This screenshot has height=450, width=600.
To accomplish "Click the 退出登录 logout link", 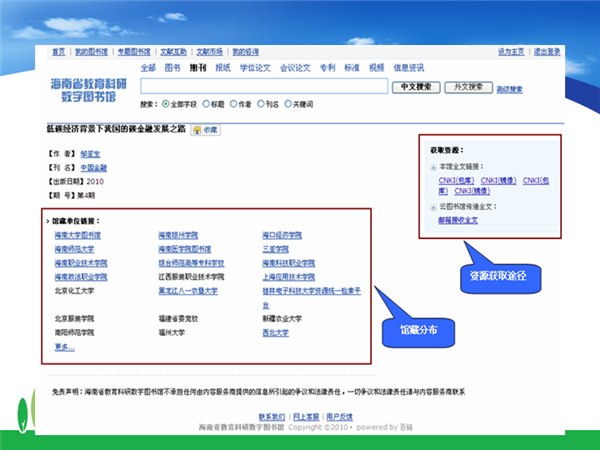I will (547, 52).
